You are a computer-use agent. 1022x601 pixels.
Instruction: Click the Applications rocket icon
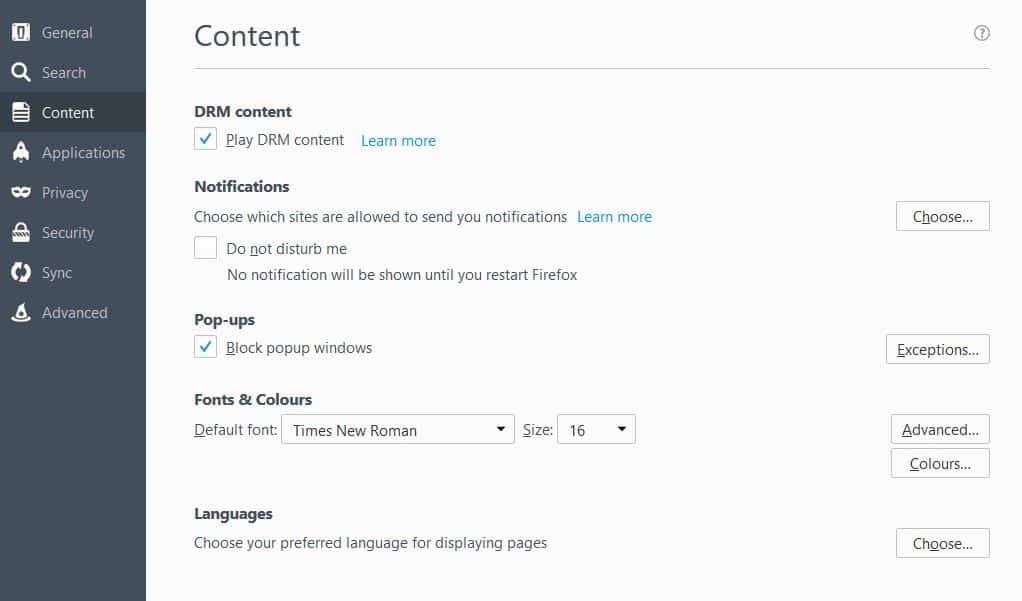pyautogui.click(x=20, y=153)
